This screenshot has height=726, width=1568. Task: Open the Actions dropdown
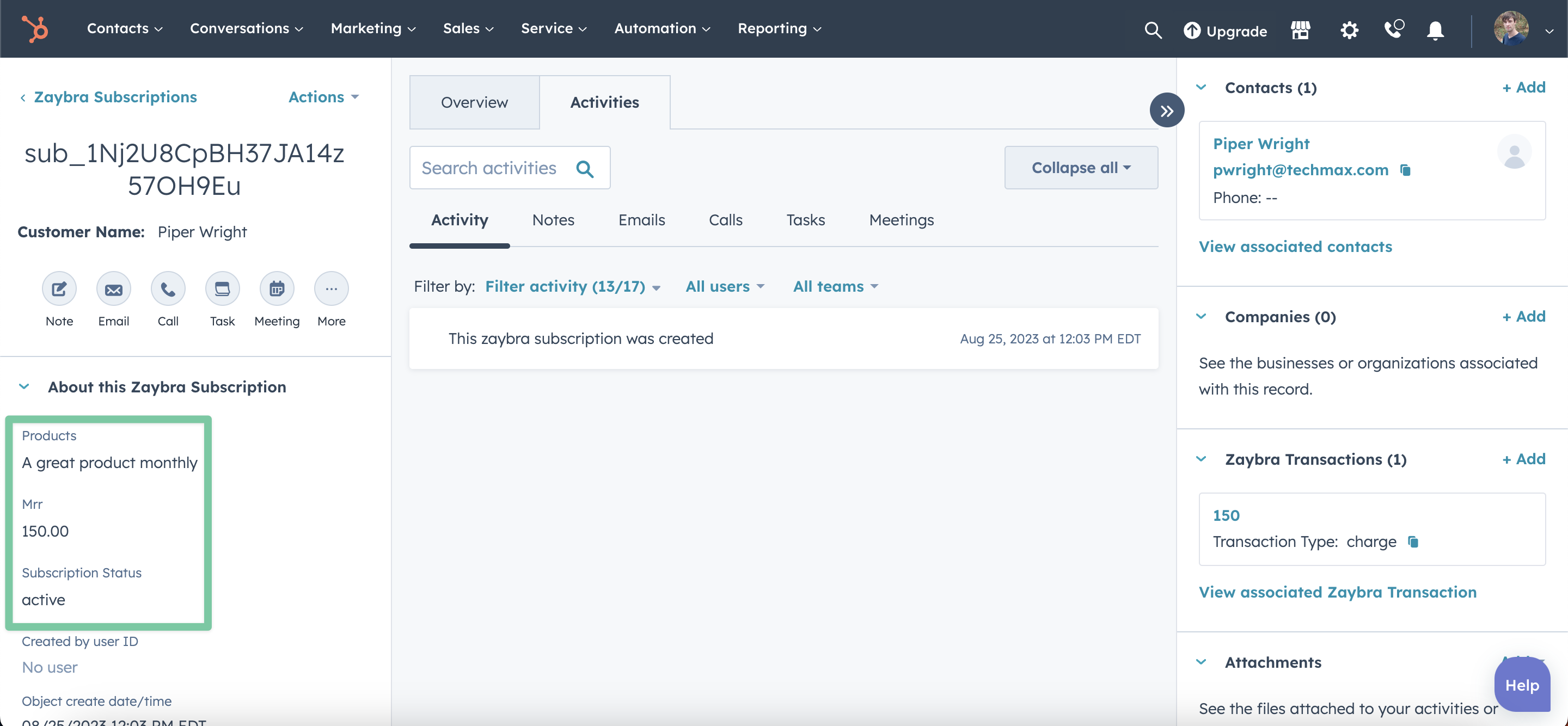323,97
